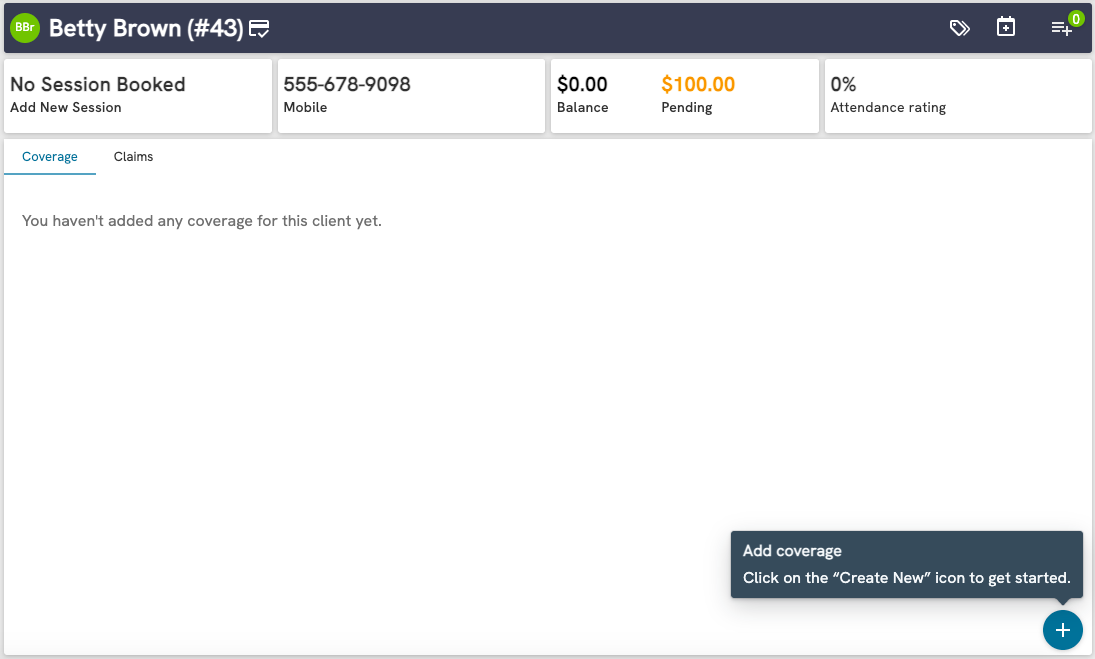This screenshot has height=659, width=1095.
Task: Open the card-check icon beside Betty Brown
Action: 259,29
